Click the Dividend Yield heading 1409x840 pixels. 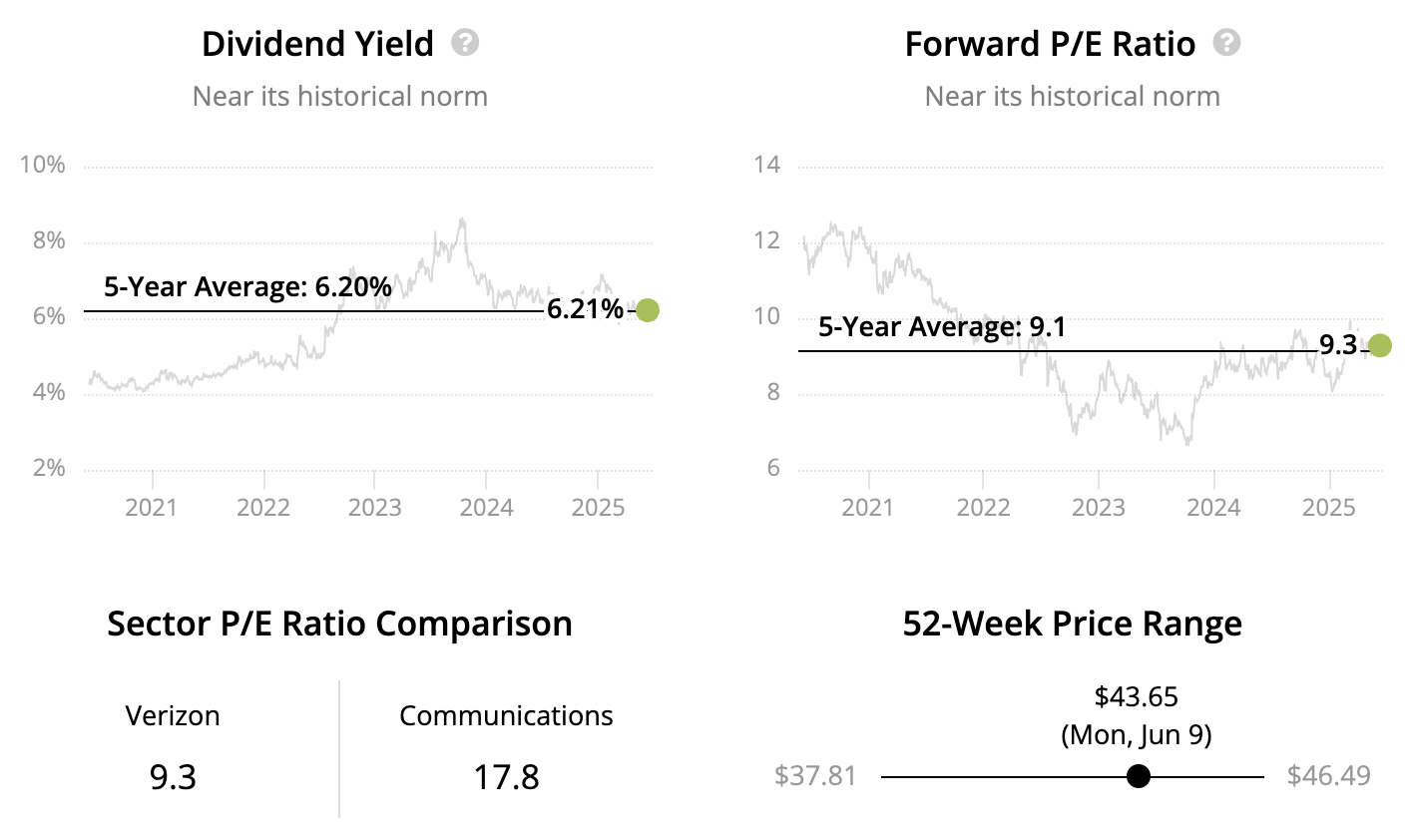pos(317,44)
